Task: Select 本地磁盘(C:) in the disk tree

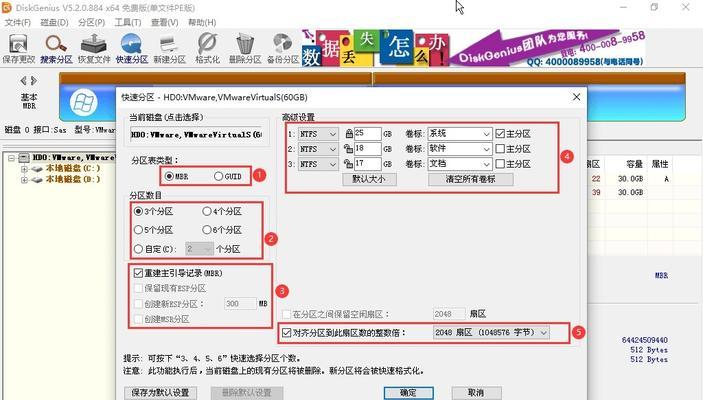Action: click(x=73, y=169)
